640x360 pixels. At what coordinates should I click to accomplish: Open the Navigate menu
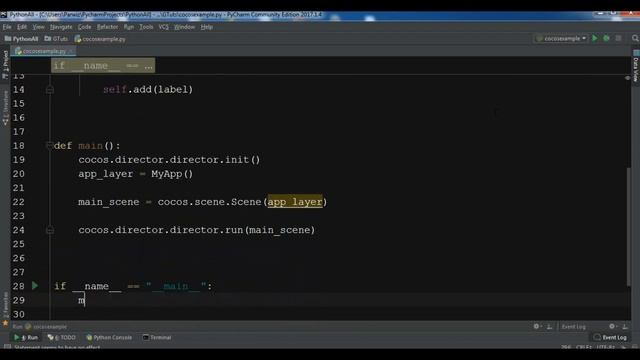[x=61, y=27]
